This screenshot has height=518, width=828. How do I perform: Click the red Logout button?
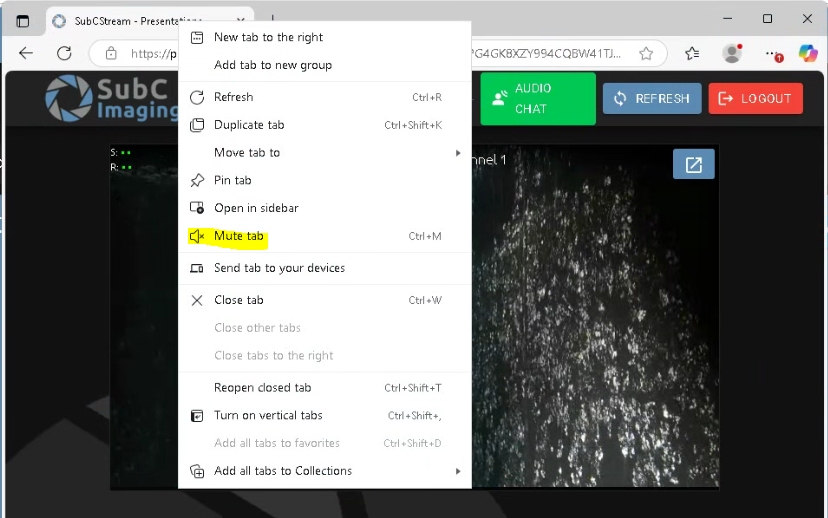click(755, 98)
